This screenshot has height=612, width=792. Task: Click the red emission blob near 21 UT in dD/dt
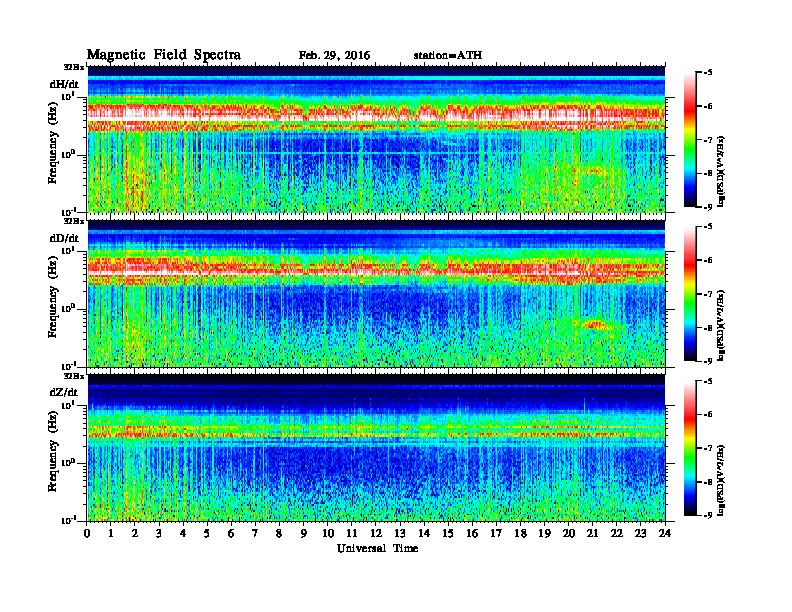tap(594, 325)
